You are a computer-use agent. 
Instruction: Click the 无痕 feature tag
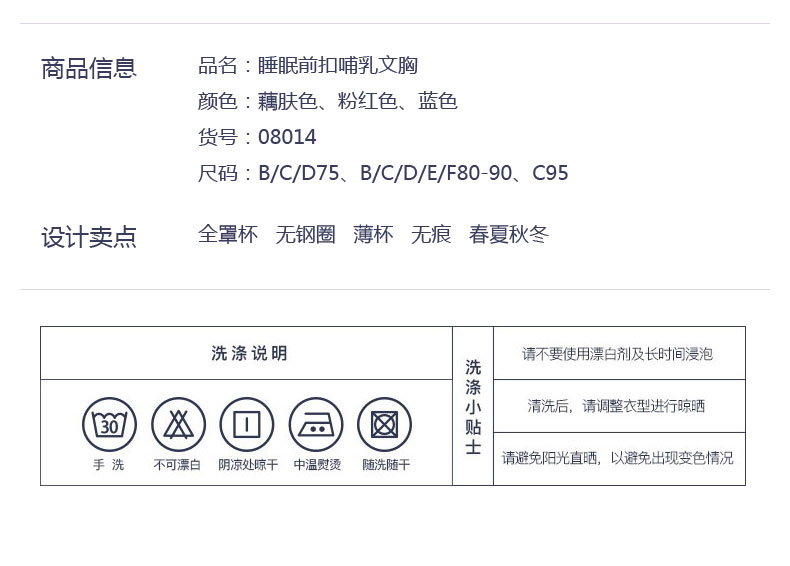pyautogui.click(x=431, y=234)
